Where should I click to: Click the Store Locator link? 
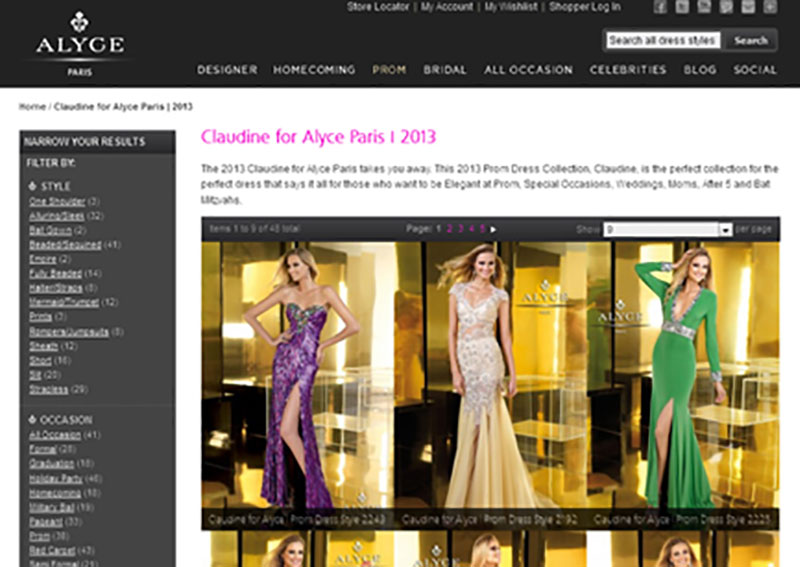click(x=378, y=7)
